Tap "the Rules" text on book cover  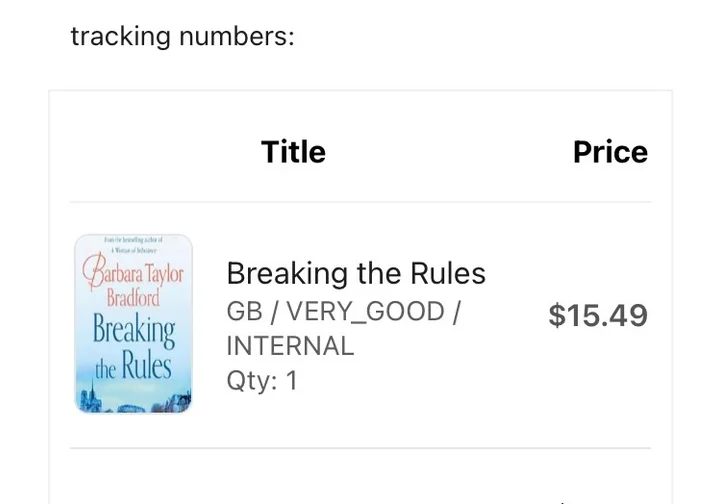point(133,367)
